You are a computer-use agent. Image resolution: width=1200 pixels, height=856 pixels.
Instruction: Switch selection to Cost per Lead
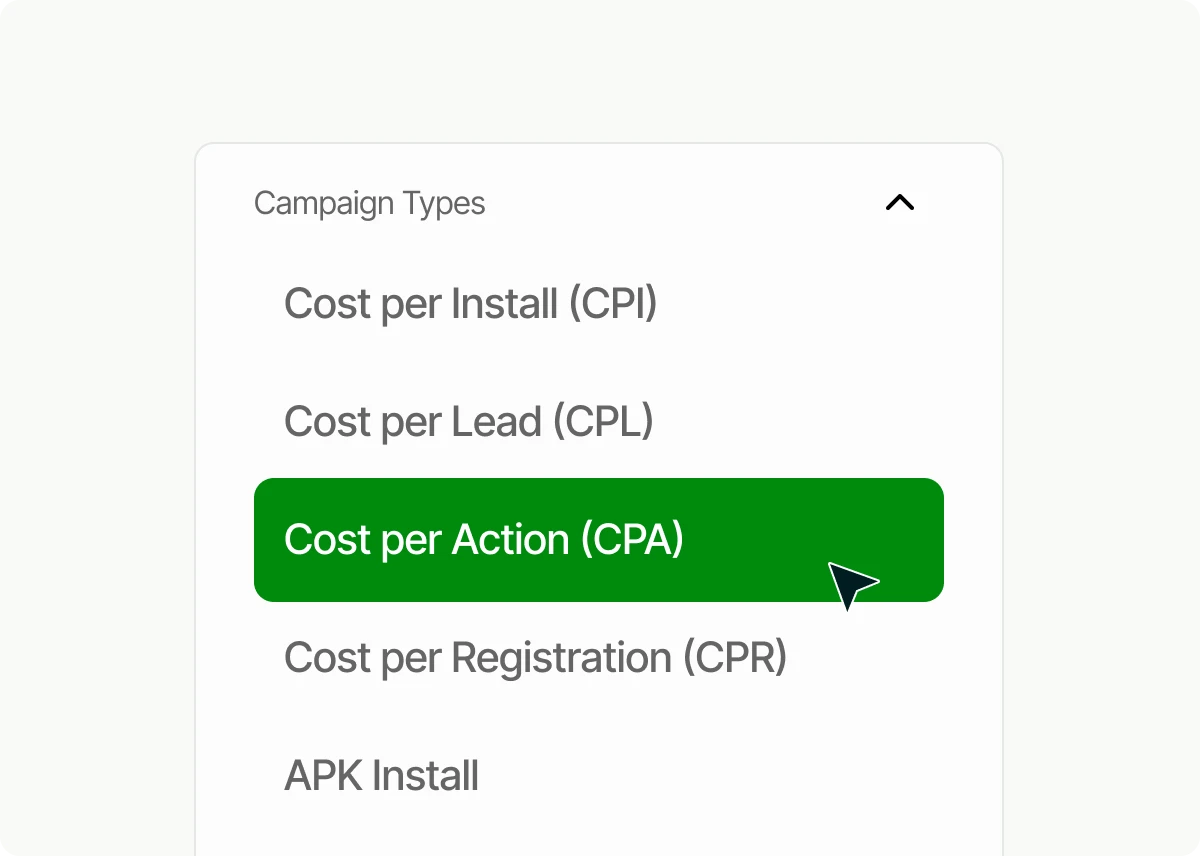(x=469, y=421)
